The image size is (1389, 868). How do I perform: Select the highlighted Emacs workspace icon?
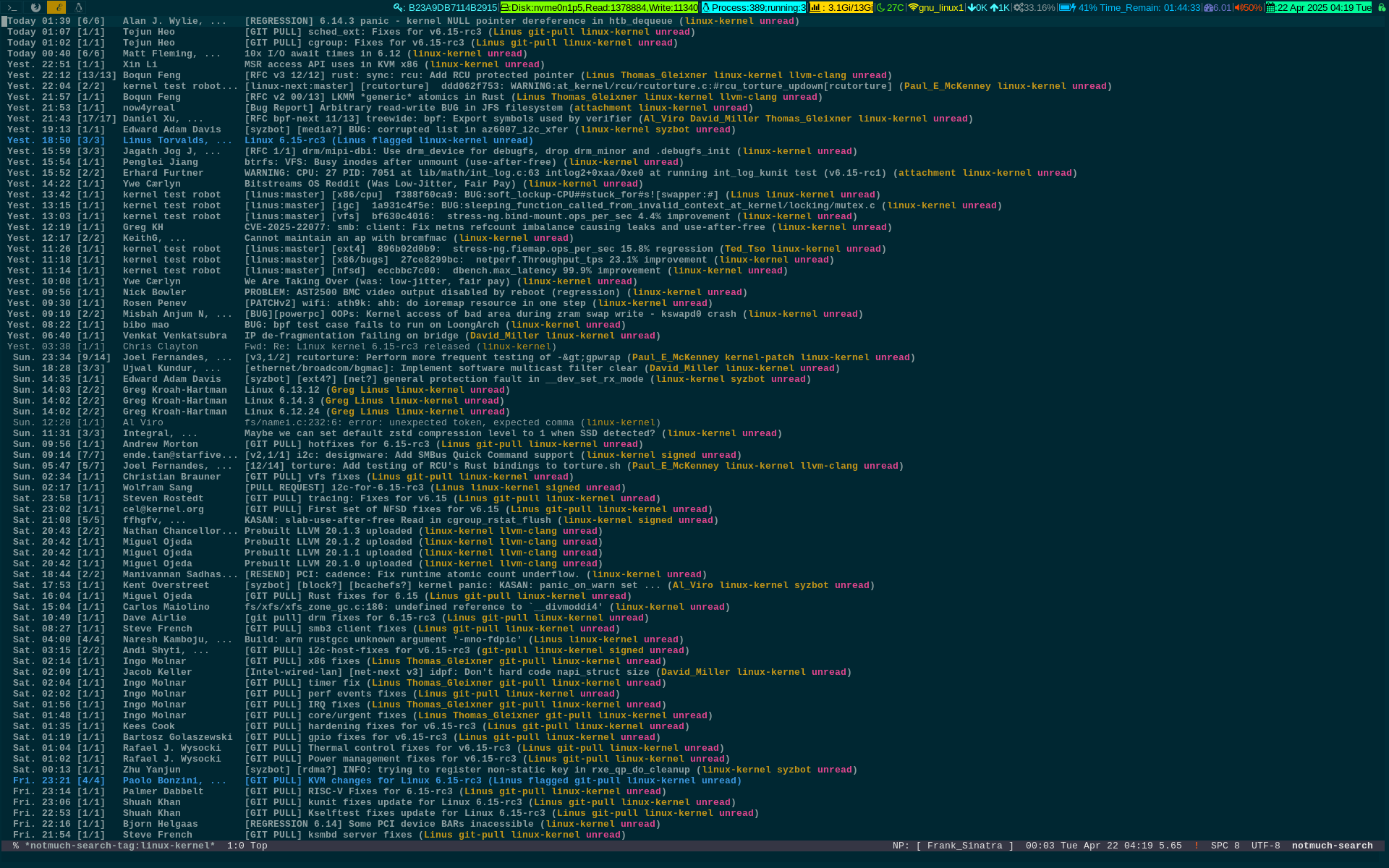click(x=56, y=7)
